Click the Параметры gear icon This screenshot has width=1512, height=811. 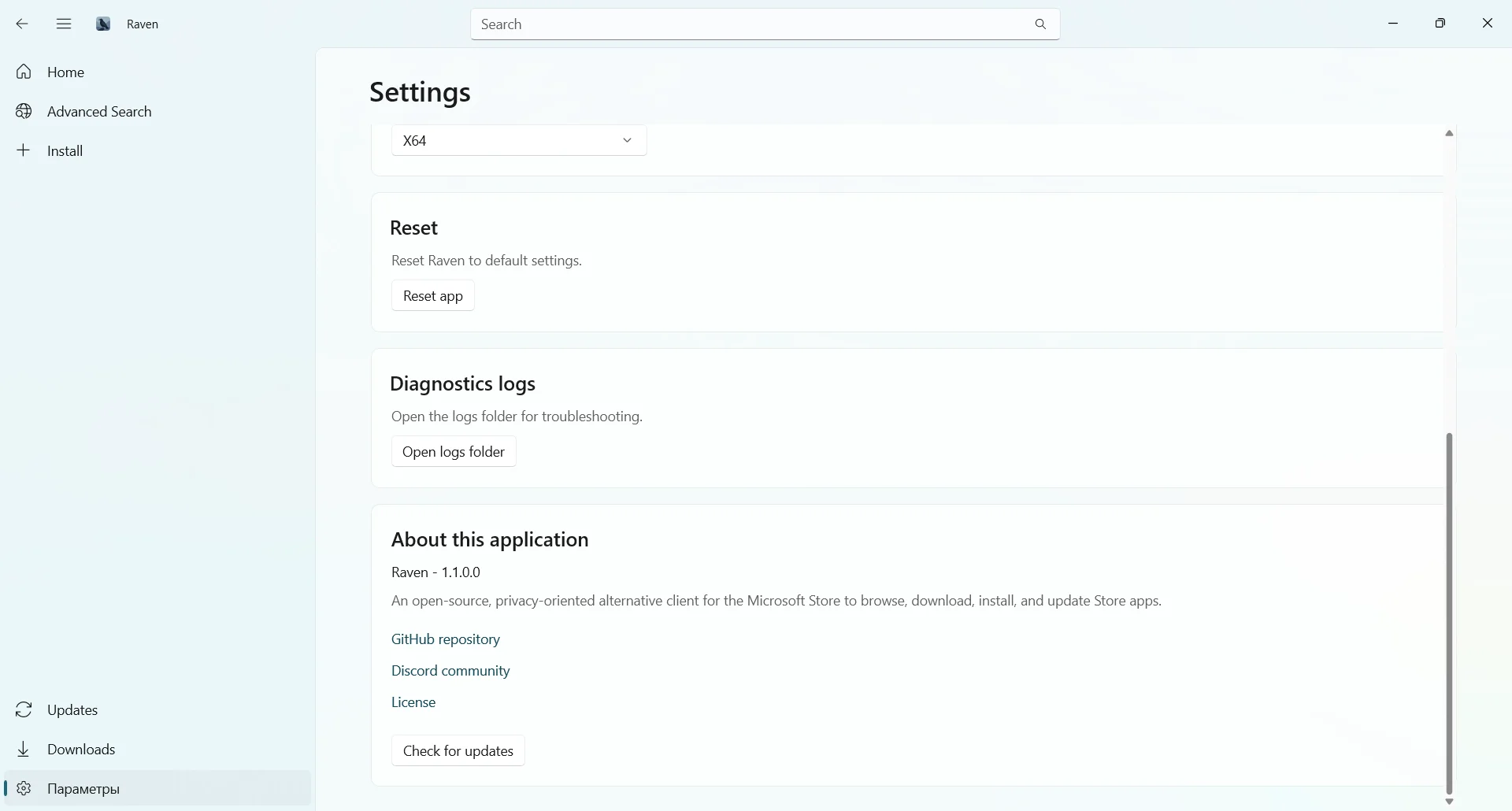click(24, 789)
